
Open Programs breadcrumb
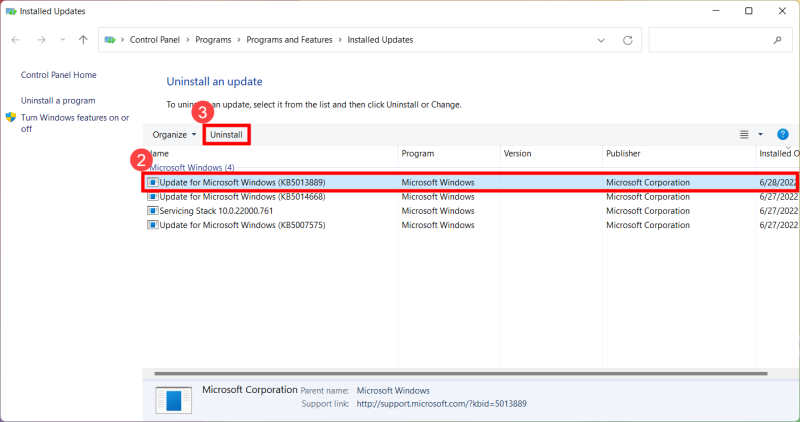(213, 40)
